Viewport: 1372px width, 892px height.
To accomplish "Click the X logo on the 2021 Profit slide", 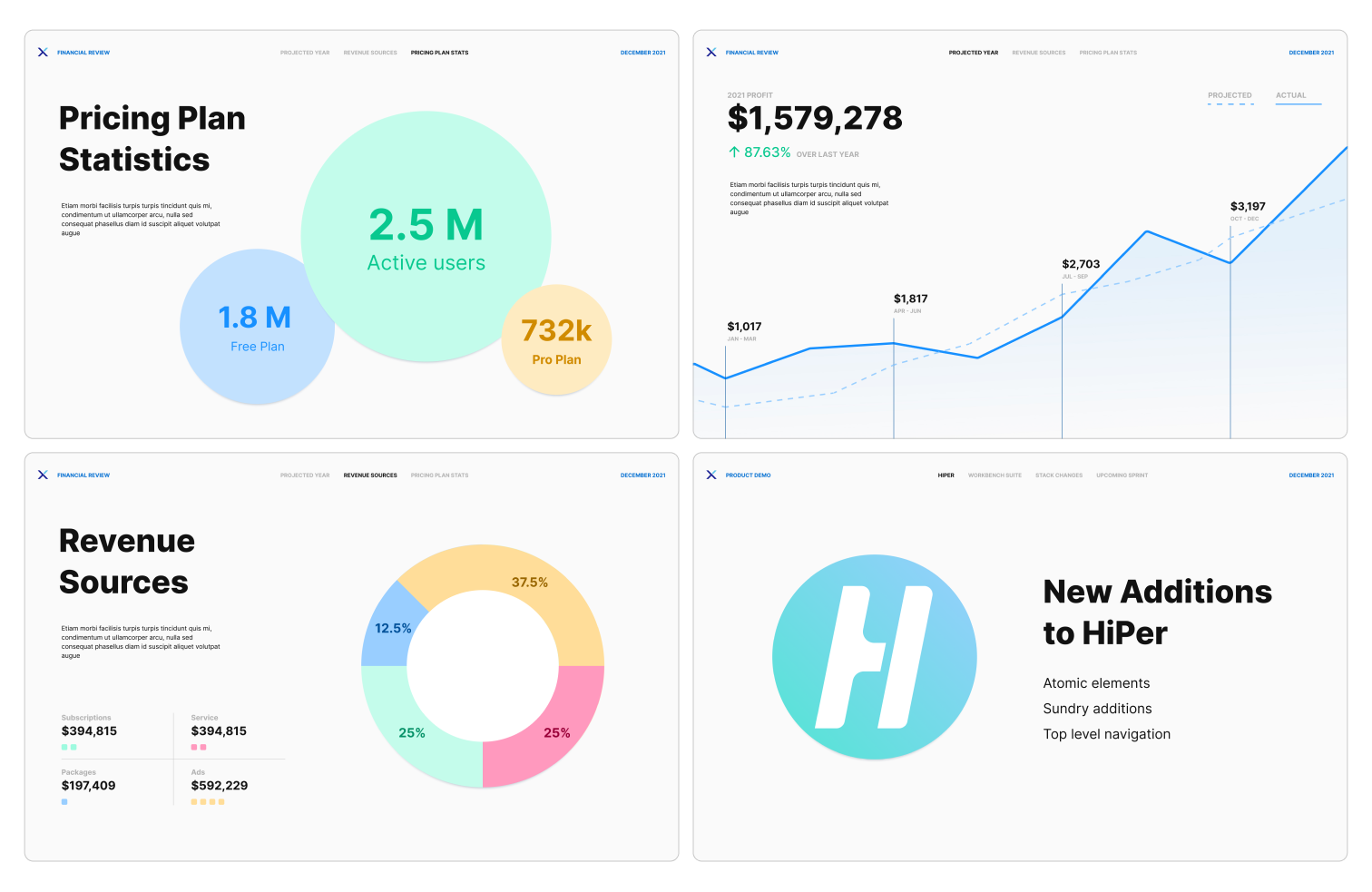I will (711, 53).
